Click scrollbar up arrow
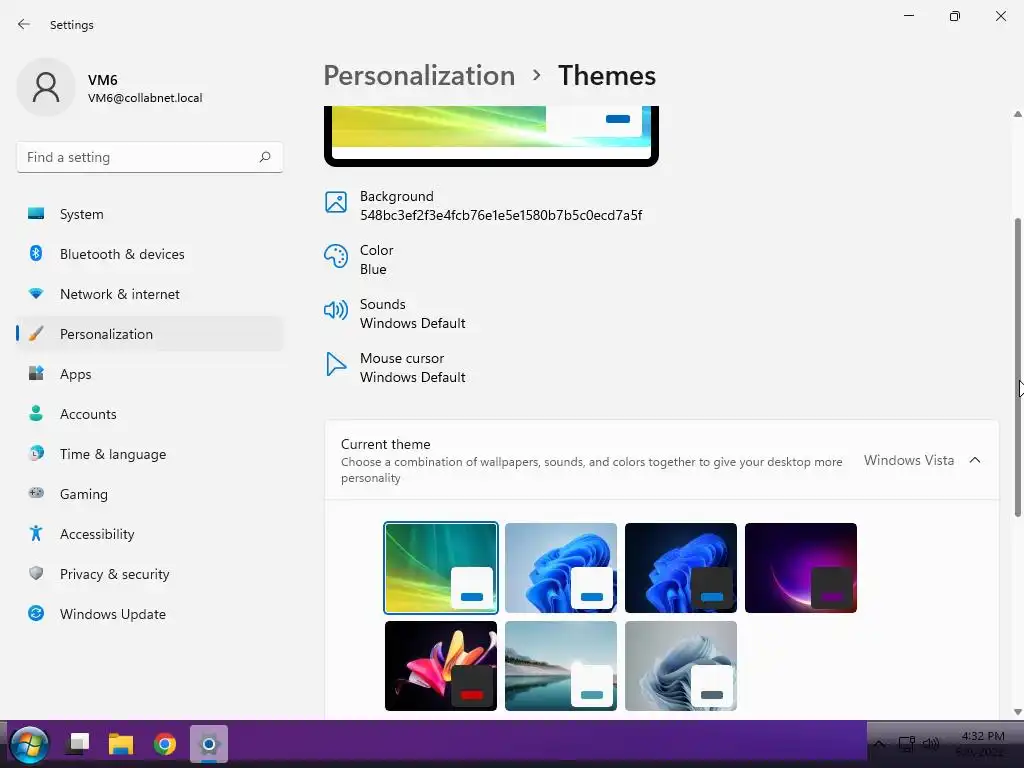Viewport: 1024px width, 768px height. tap(1017, 114)
